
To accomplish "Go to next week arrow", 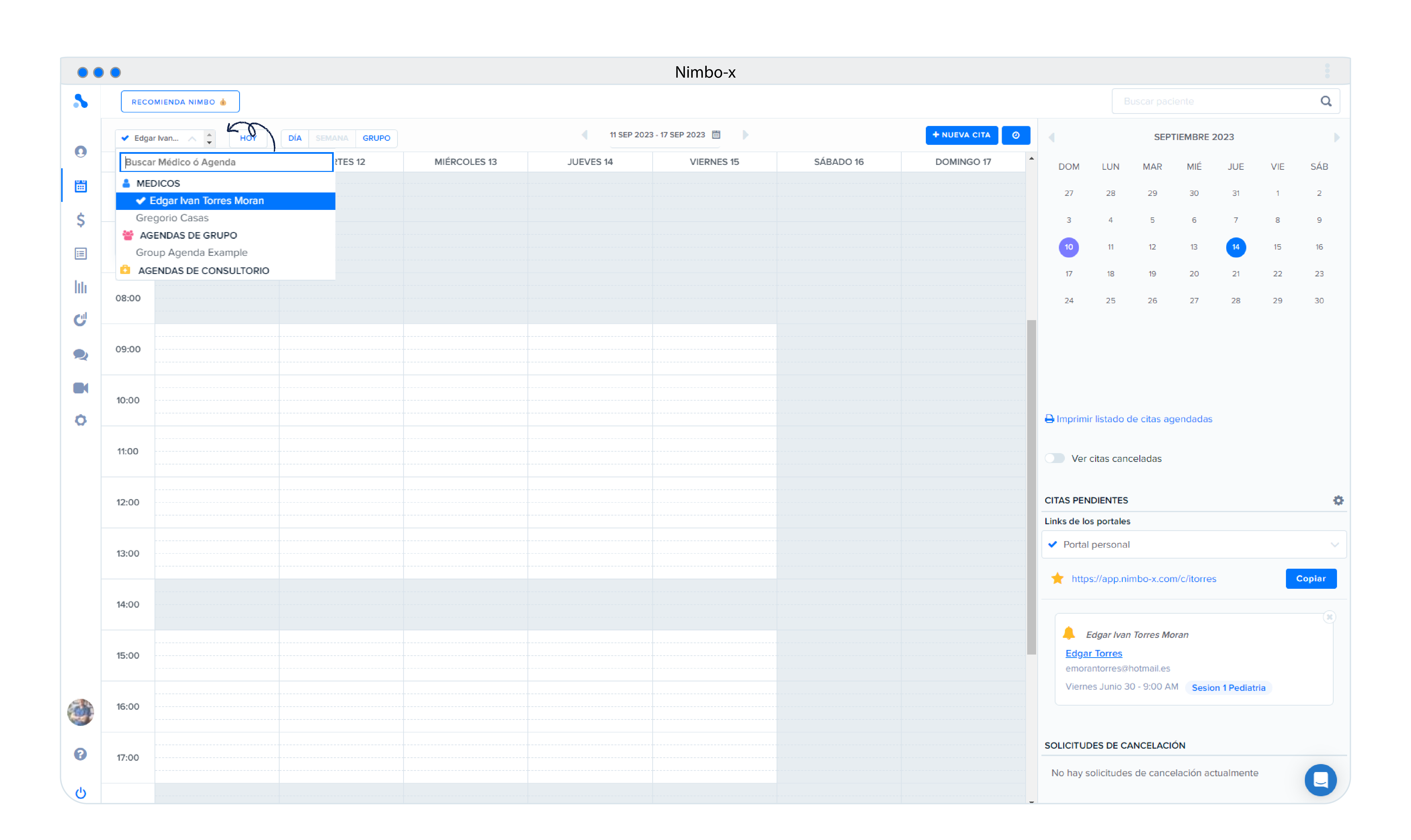I will pos(745,135).
